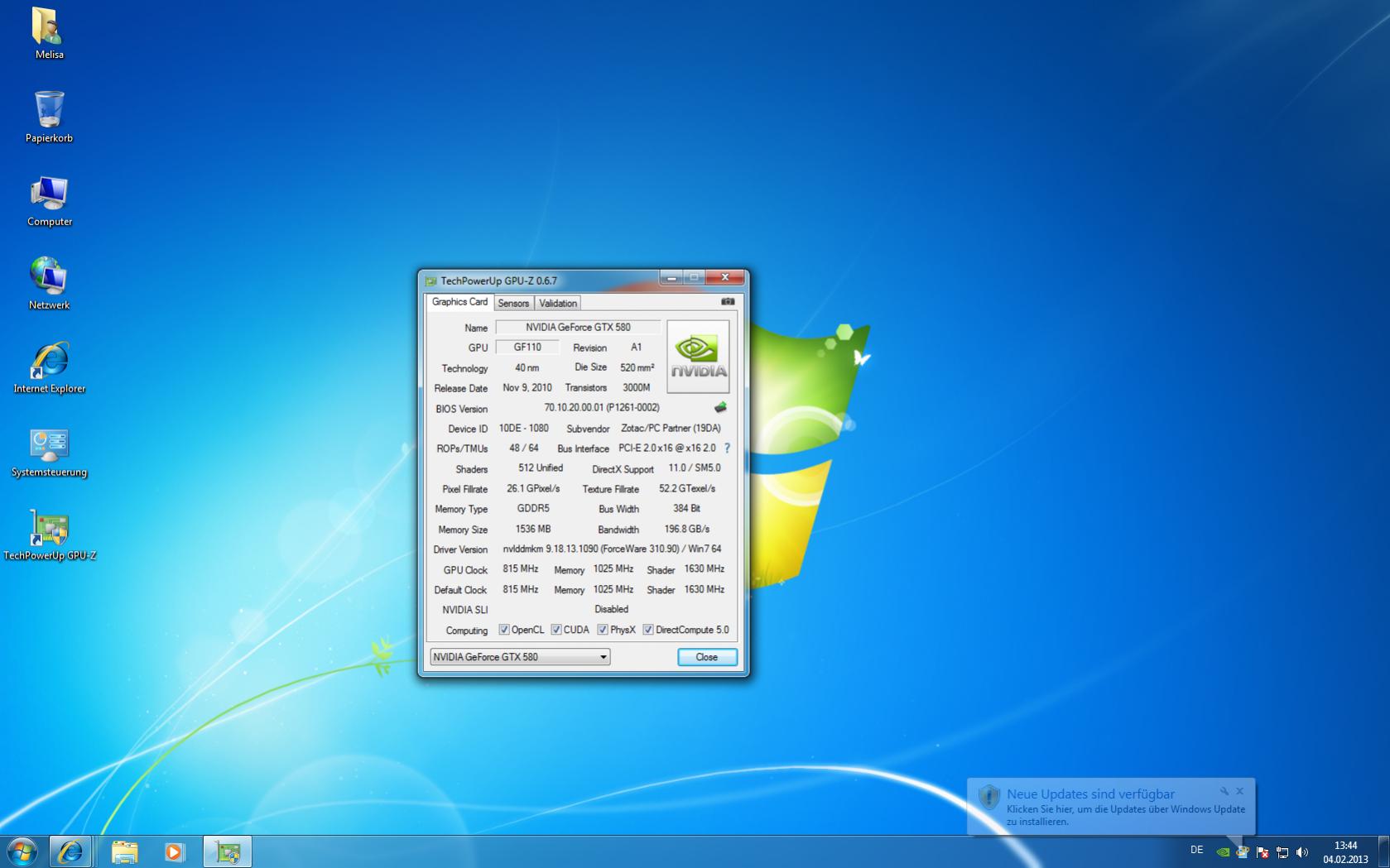Open the Melisa user folder on desktop
The width and height of the screenshot is (1390, 868).
click(x=49, y=33)
